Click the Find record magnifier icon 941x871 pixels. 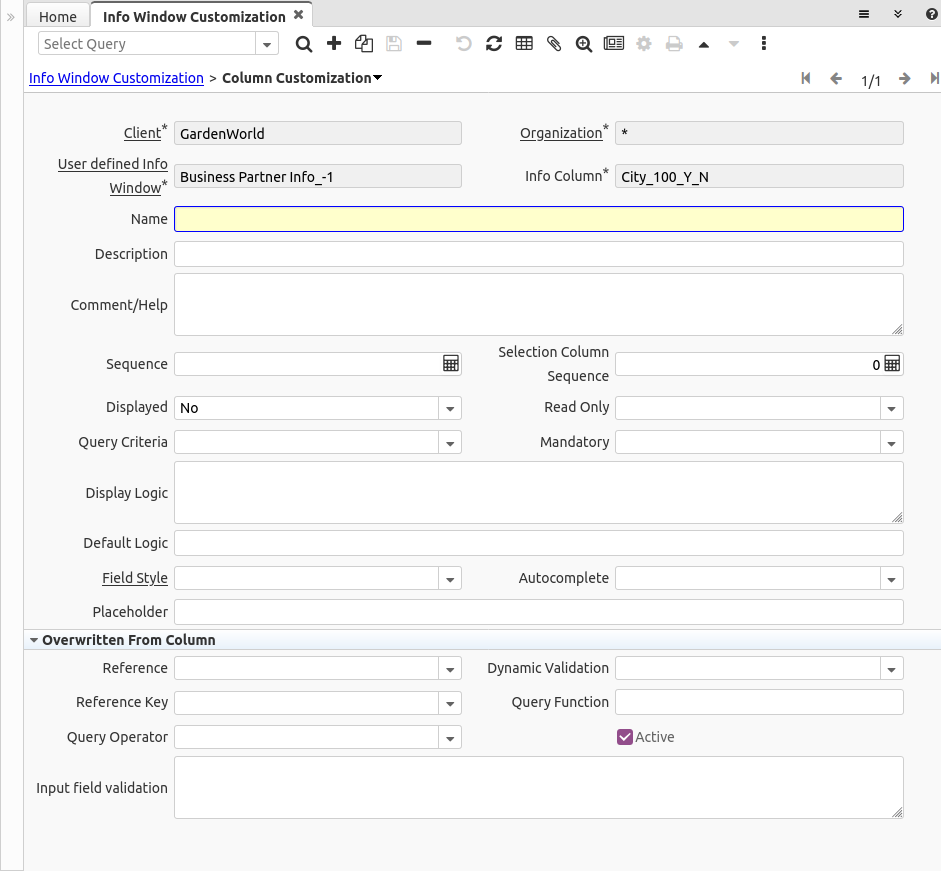coord(304,44)
